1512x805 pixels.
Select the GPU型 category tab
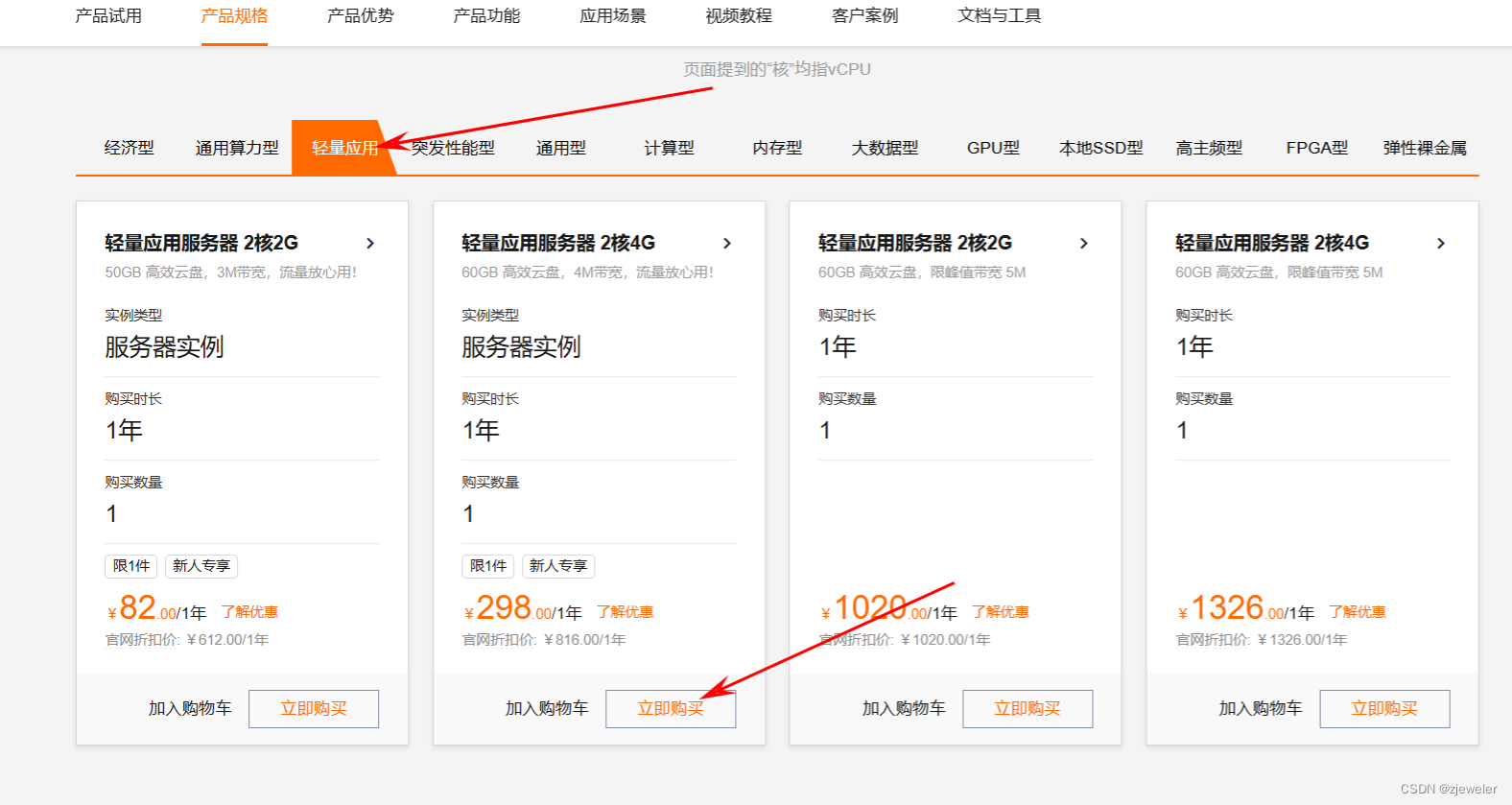coord(993,148)
